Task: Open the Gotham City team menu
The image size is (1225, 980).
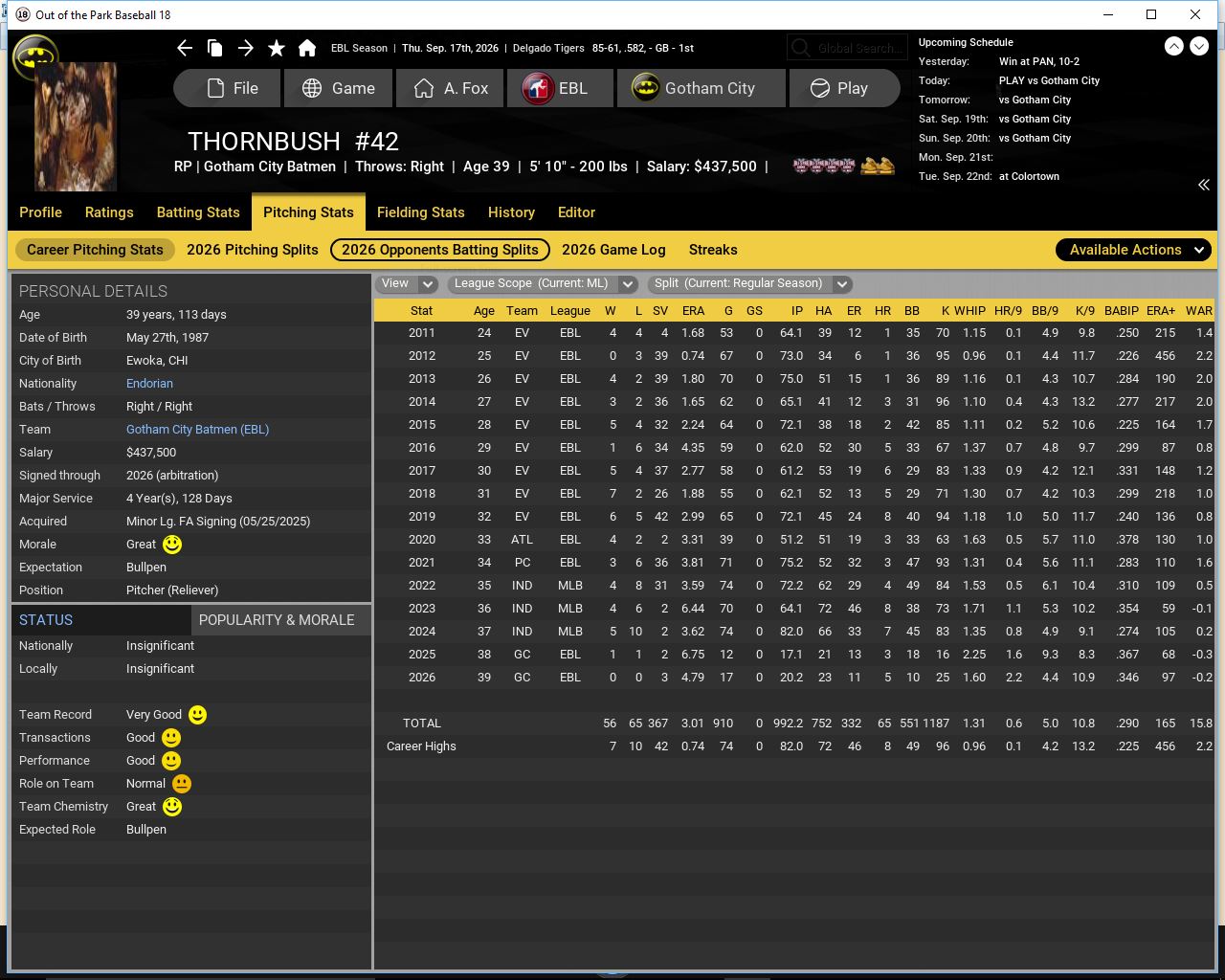Action: click(x=702, y=88)
